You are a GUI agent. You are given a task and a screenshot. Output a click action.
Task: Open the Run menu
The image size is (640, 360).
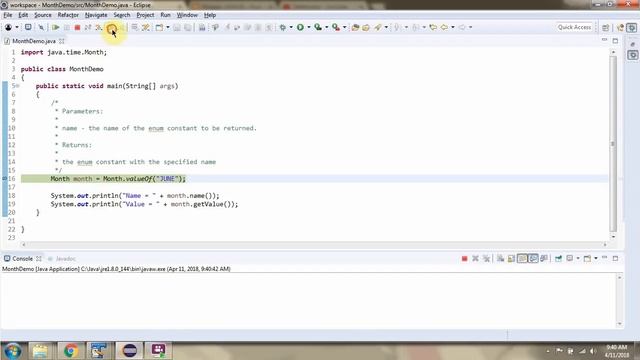pyautogui.click(x=165, y=15)
